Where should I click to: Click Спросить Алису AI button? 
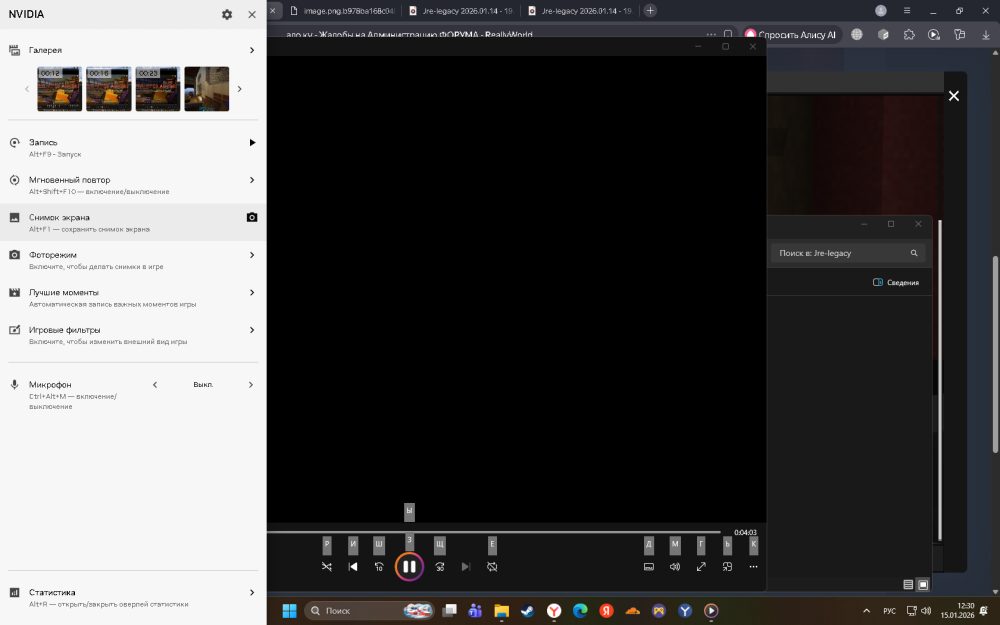click(x=791, y=34)
